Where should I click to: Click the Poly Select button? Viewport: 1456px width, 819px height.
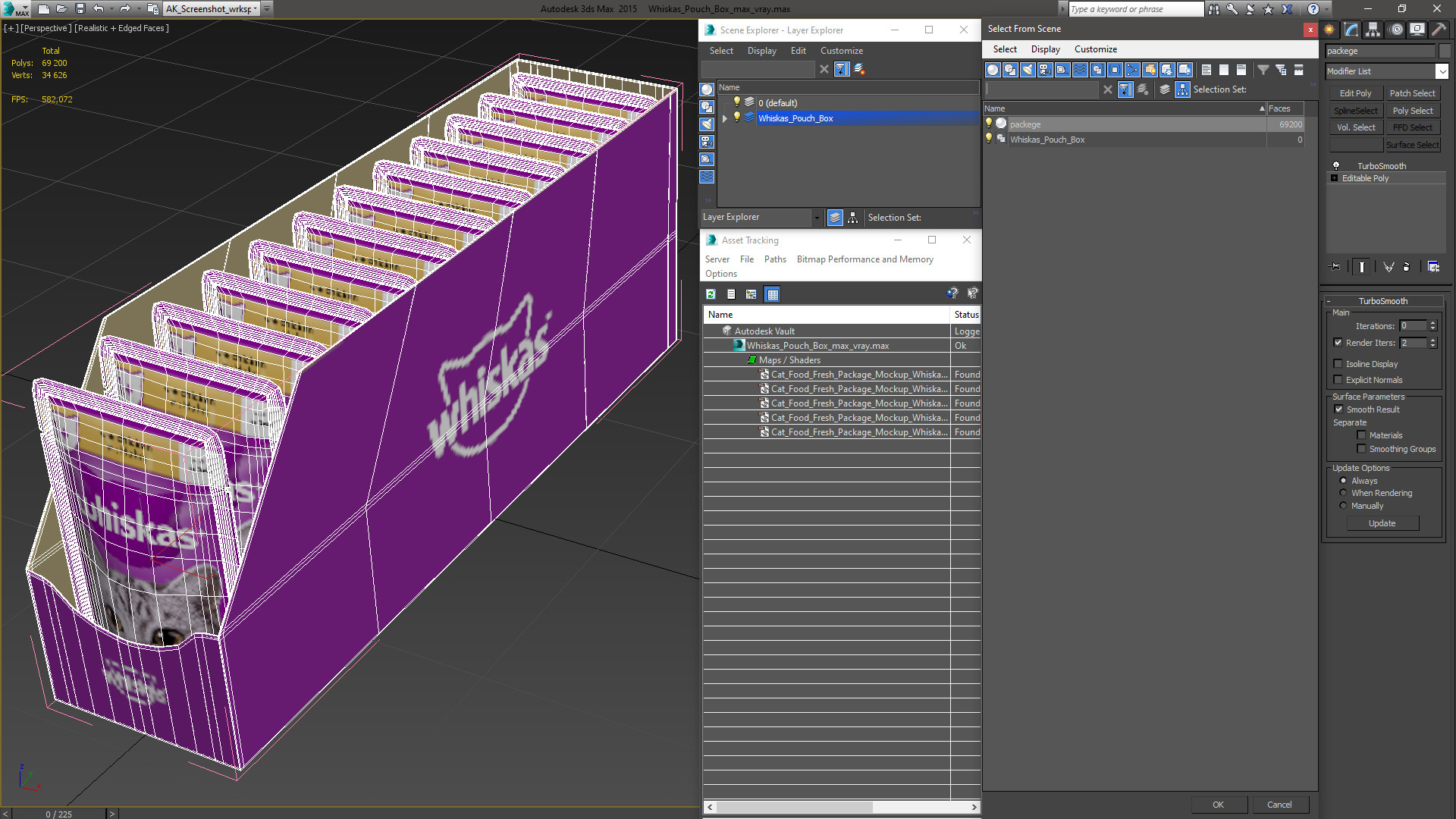pyautogui.click(x=1413, y=111)
